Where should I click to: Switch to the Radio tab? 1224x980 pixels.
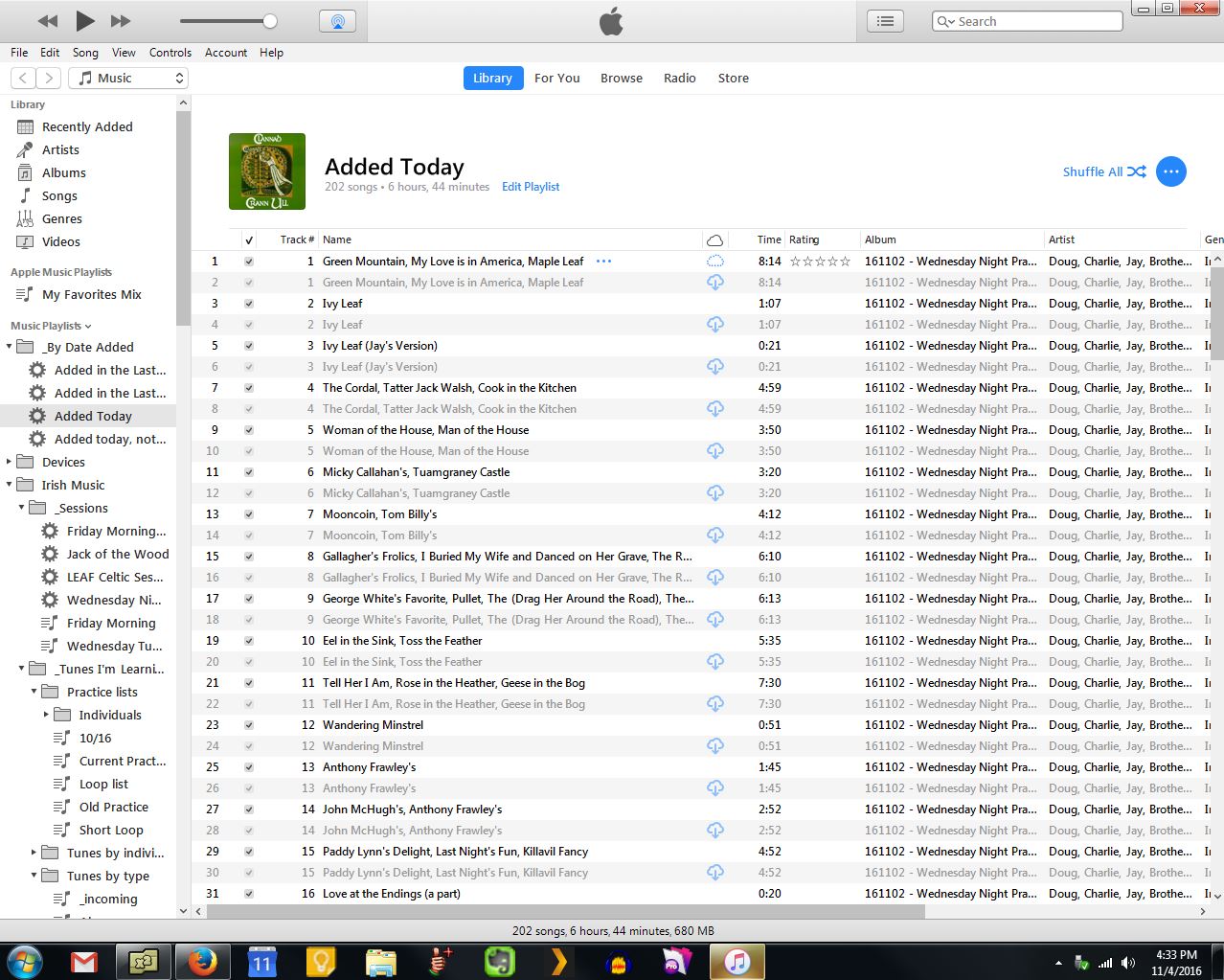click(x=680, y=78)
